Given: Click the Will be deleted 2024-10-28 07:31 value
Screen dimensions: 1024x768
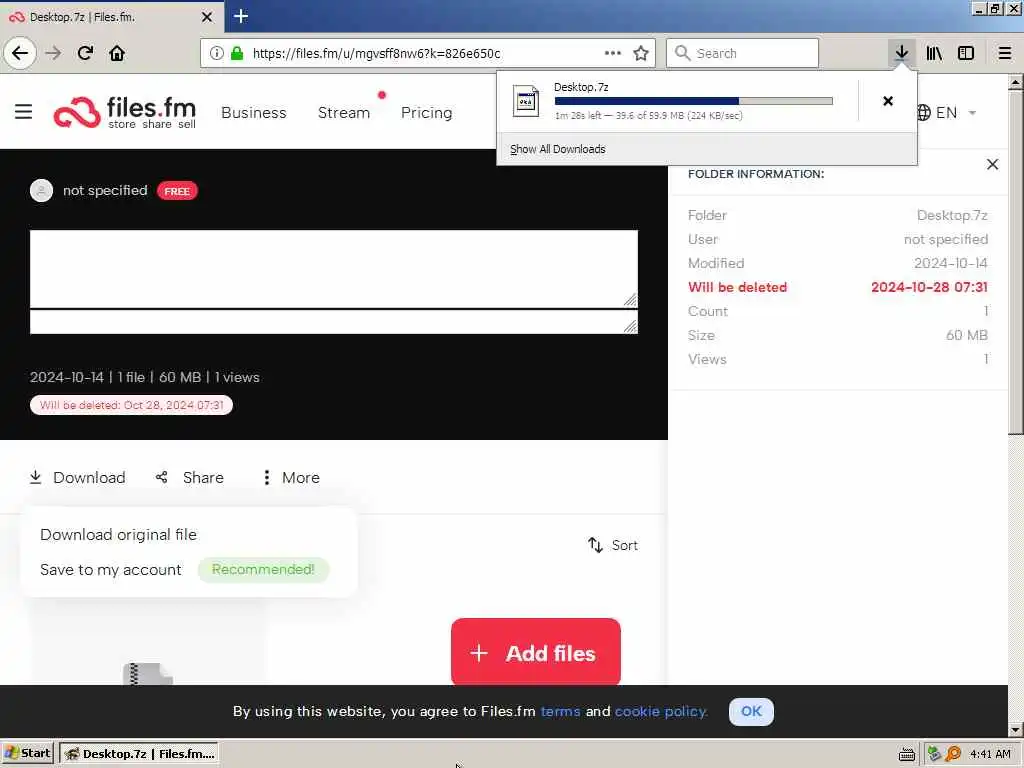Looking at the screenshot, I should tap(929, 287).
